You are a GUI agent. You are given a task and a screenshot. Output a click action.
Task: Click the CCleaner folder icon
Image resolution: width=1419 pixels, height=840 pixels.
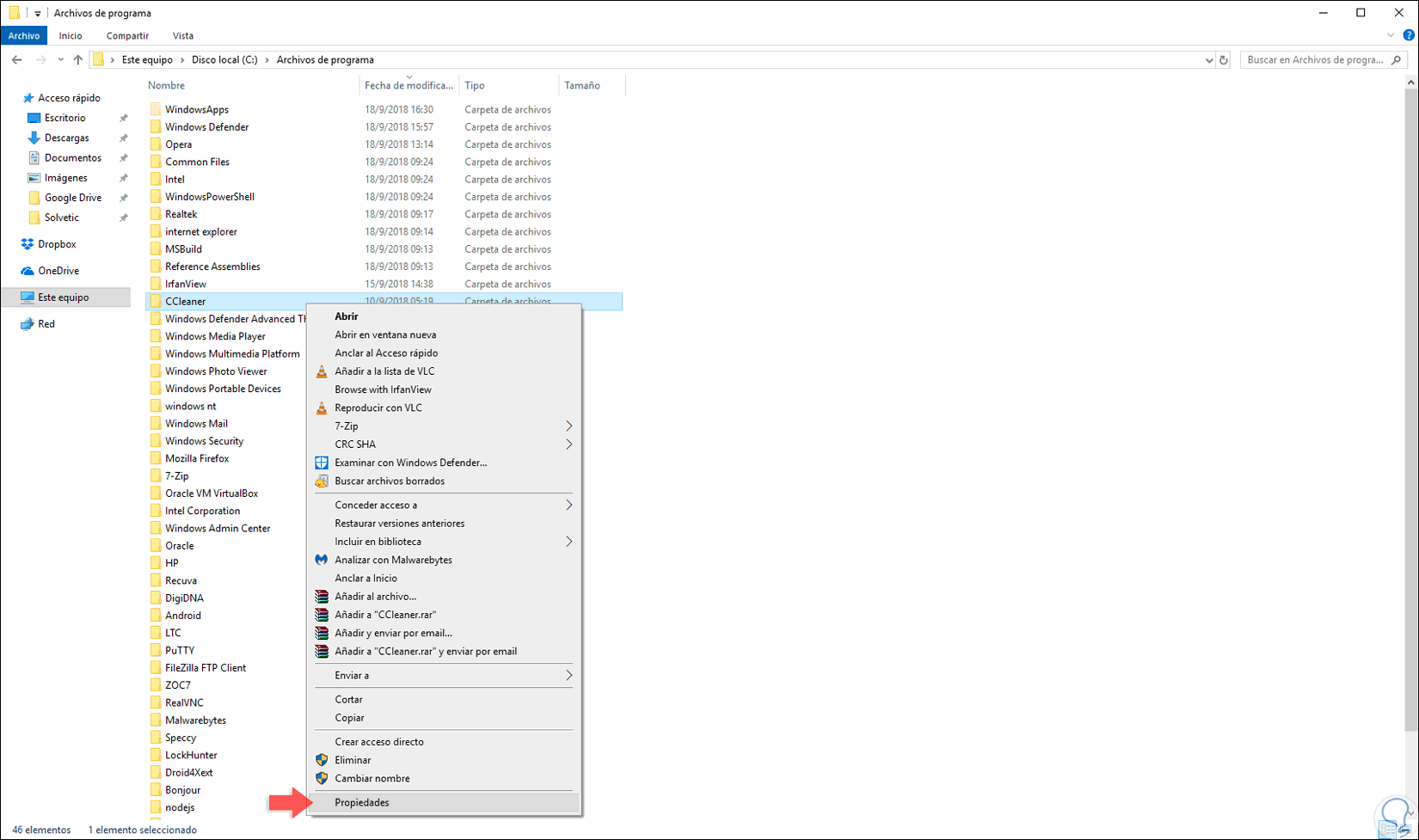(156, 301)
